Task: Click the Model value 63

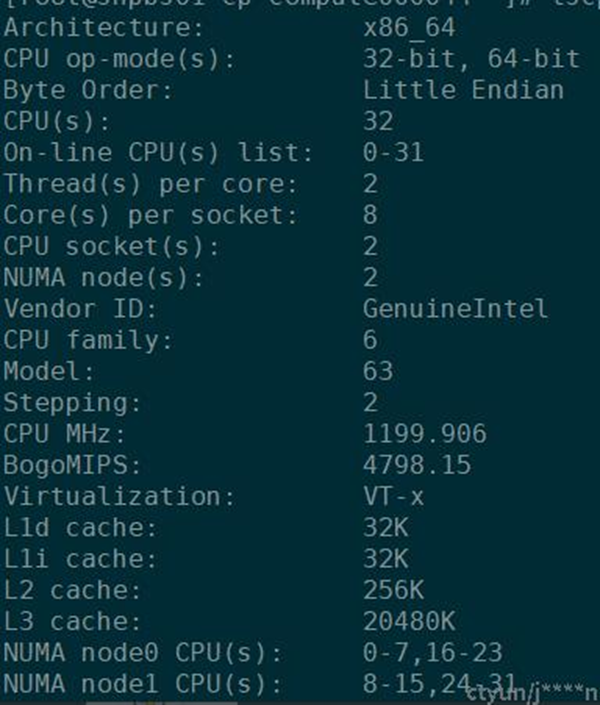Action: 378,371
